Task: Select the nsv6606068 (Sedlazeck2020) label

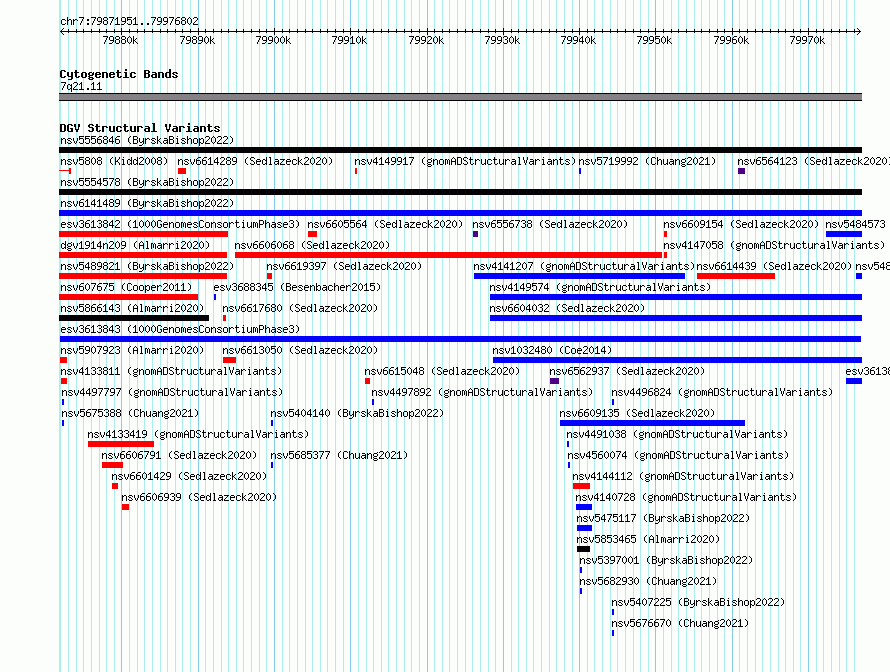Action: 312,245
